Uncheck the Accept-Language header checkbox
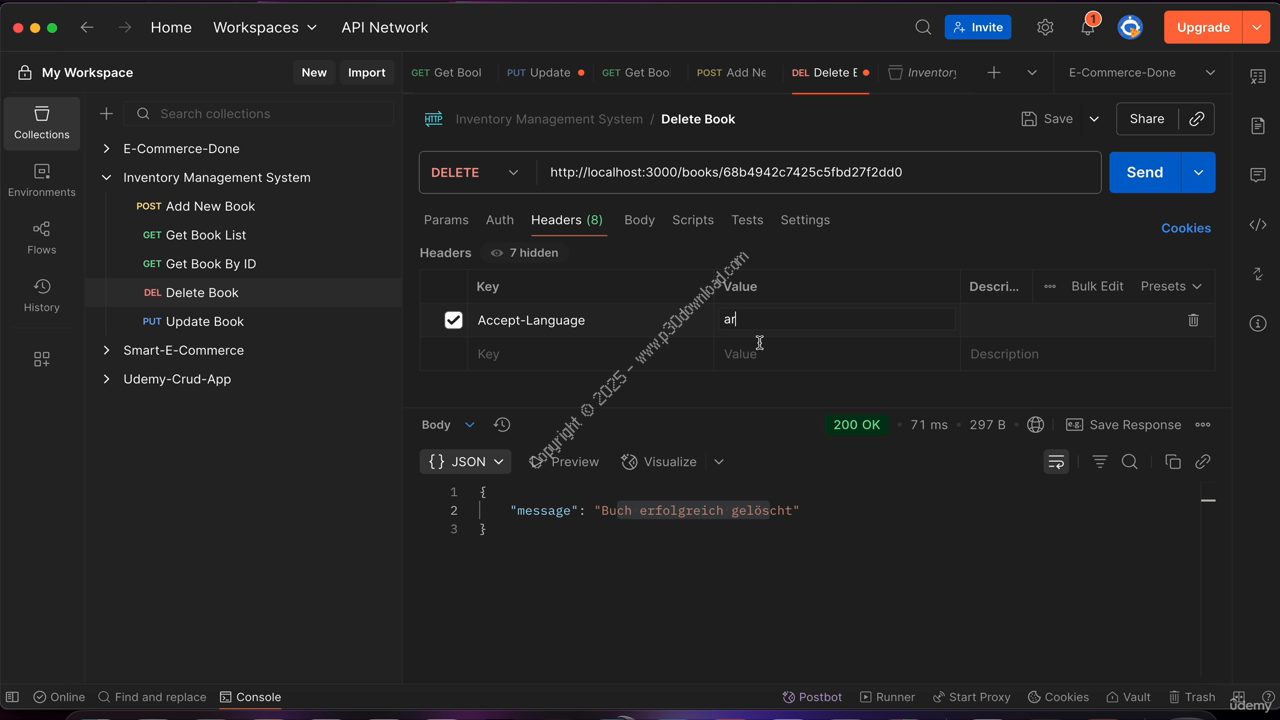The image size is (1280, 720). click(453, 320)
